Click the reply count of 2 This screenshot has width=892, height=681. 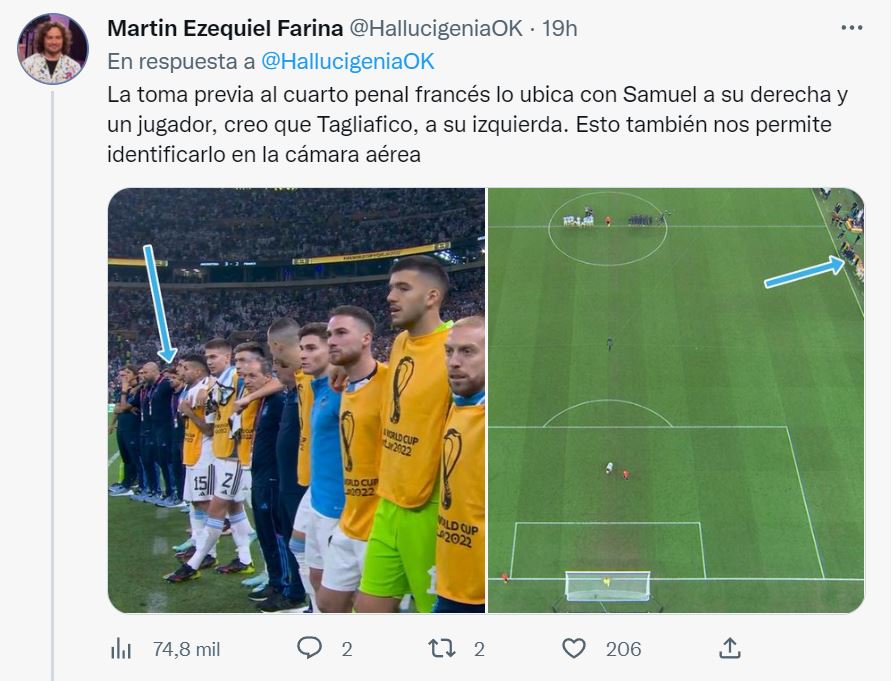point(346,649)
